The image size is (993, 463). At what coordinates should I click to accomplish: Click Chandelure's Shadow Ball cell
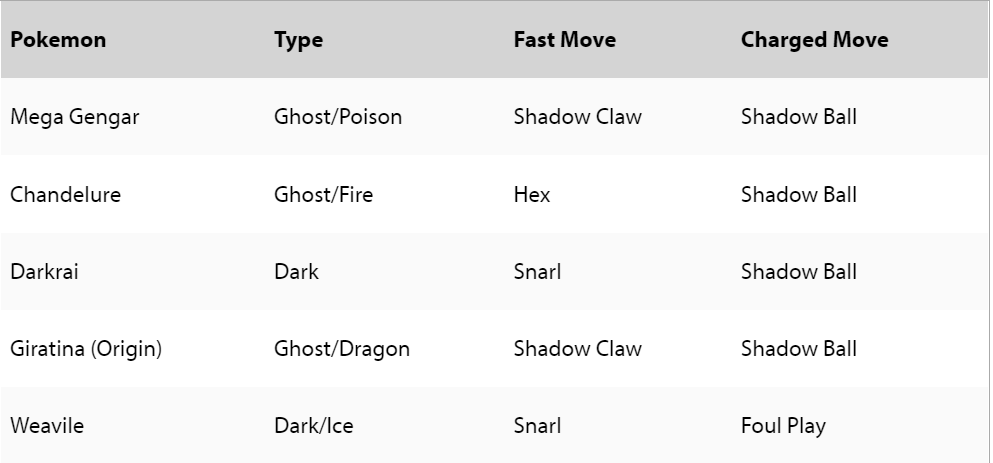(x=799, y=194)
